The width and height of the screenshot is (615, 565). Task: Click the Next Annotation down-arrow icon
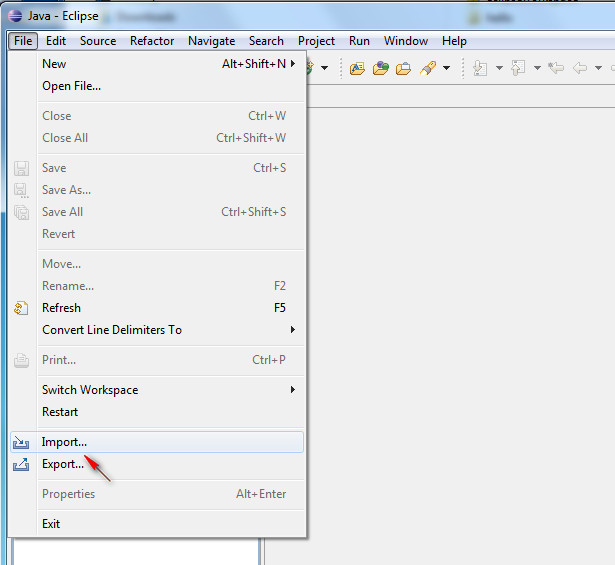pyautogui.click(x=480, y=68)
